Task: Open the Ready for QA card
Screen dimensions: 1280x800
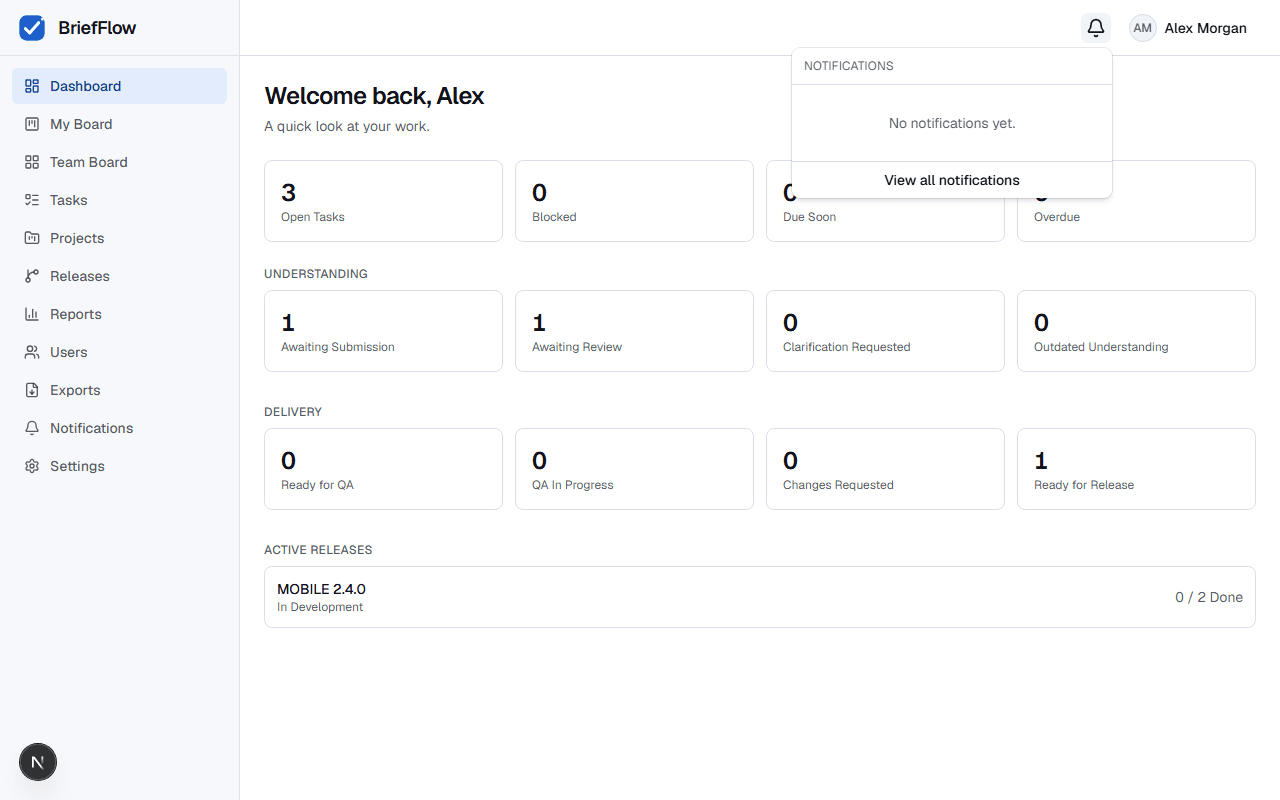Action: 383,469
